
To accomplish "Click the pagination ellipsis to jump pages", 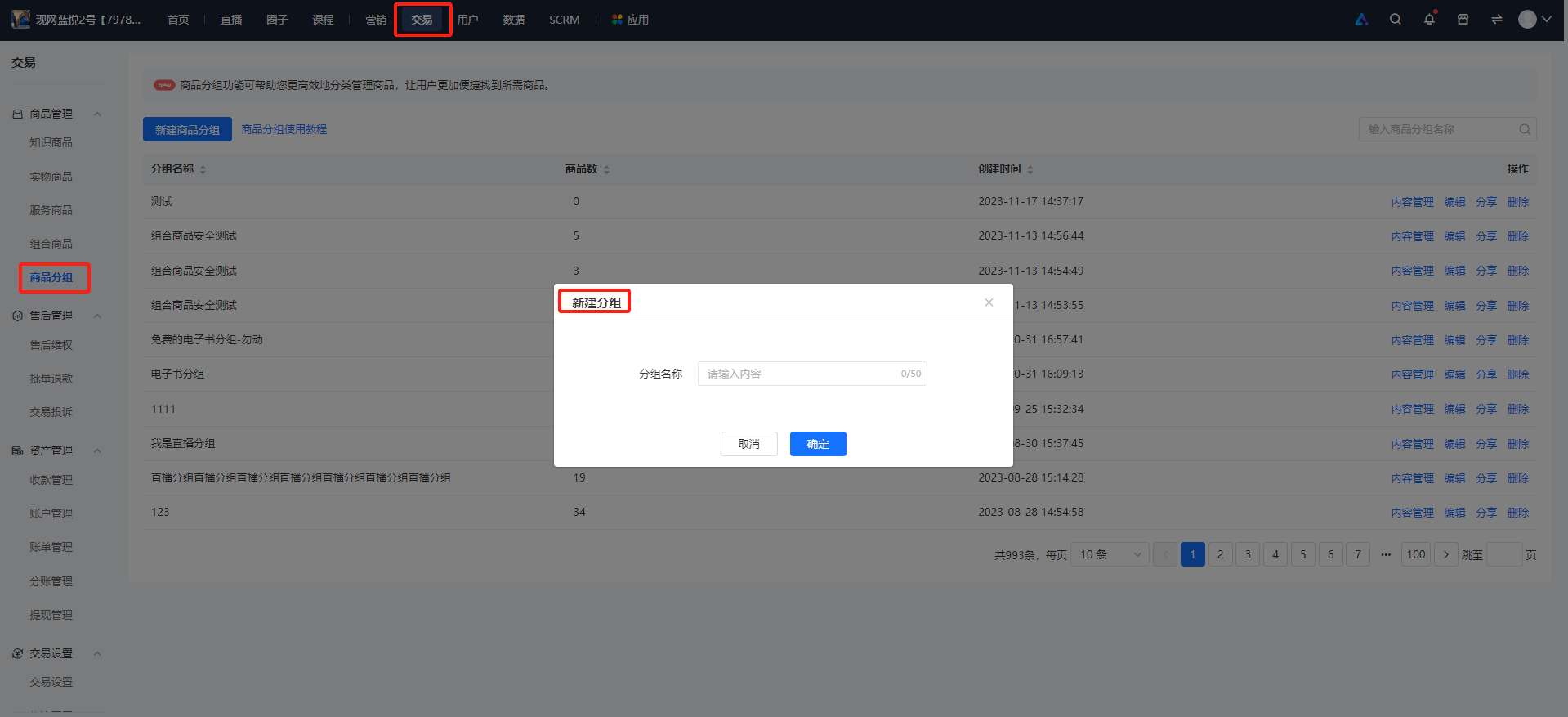I will click(1386, 554).
